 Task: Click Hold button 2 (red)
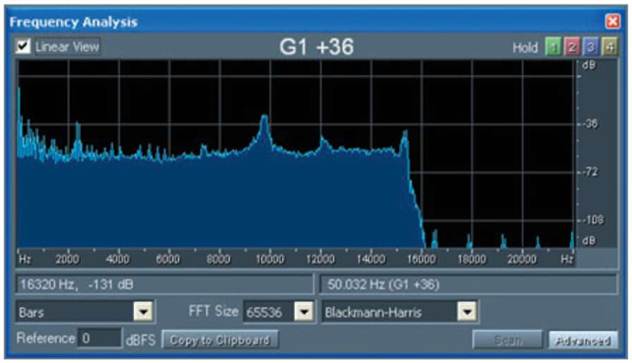click(x=572, y=47)
